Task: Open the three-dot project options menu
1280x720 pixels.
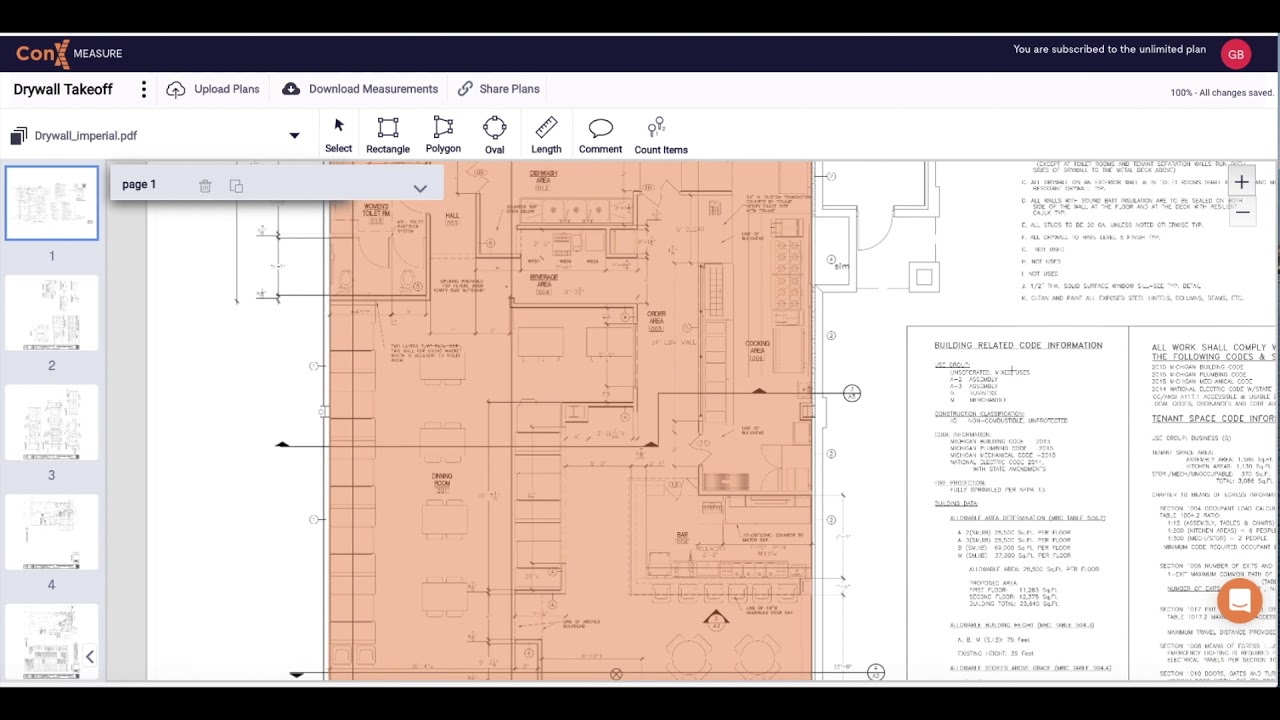Action: coord(144,90)
